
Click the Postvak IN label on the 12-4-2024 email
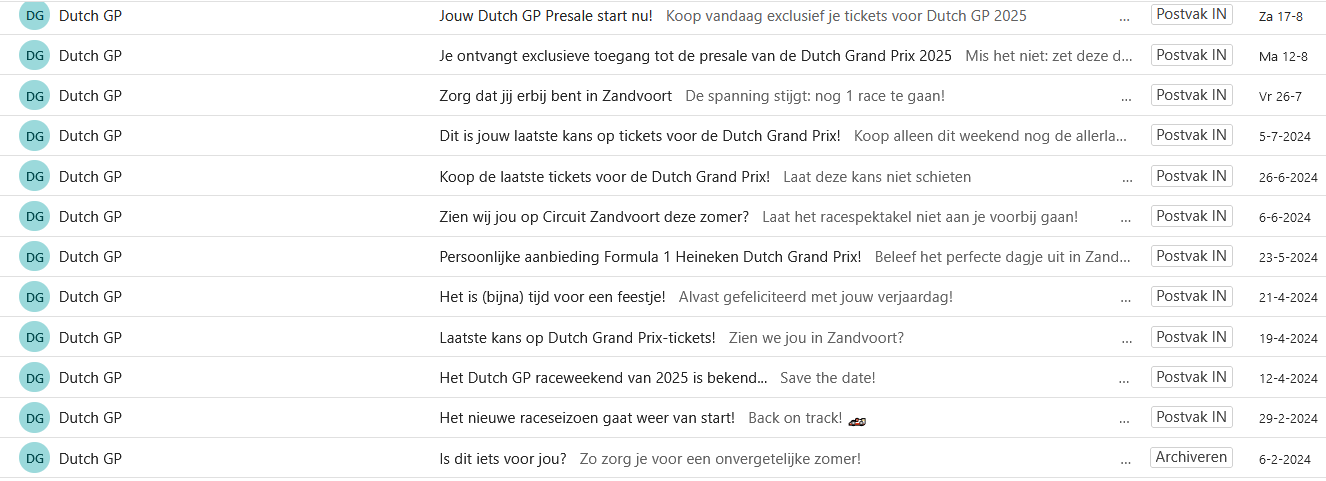coord(1191,377)
